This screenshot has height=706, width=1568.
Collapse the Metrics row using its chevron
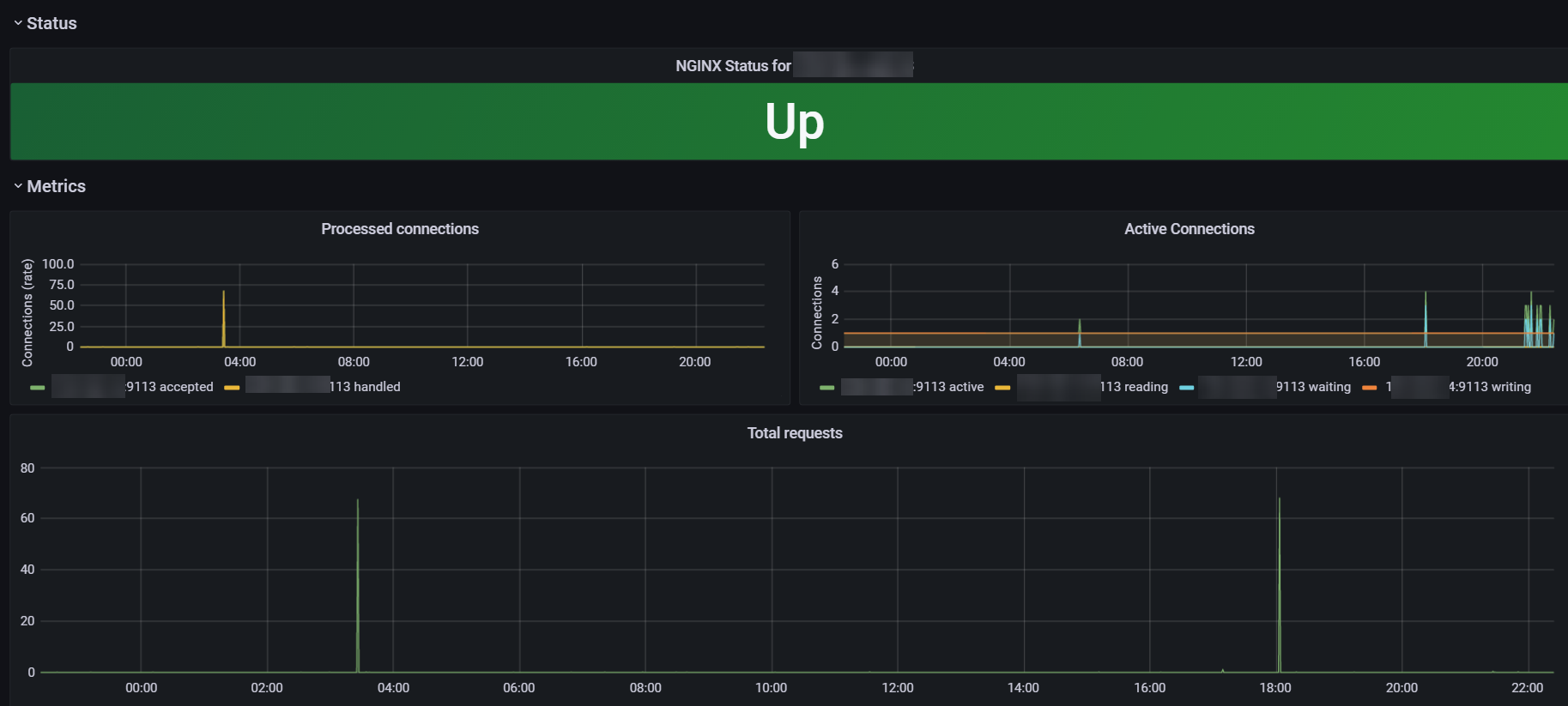[17, 186]
